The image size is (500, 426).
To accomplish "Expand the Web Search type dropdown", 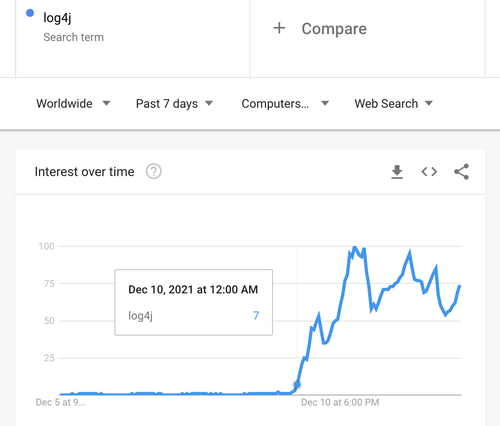I will pyautogui.click(x=394, y=104).
